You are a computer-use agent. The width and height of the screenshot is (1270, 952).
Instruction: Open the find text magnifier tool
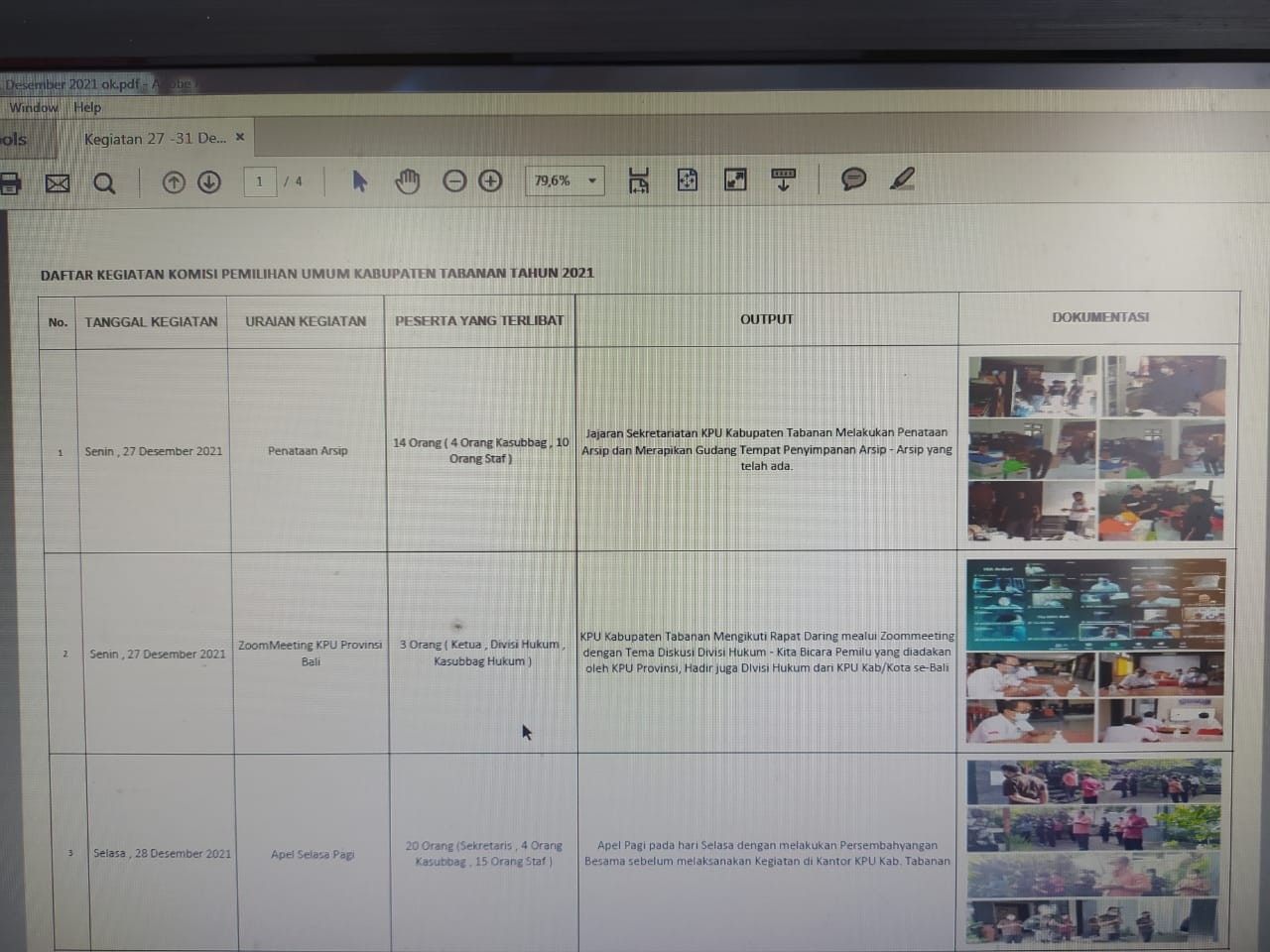104,183
